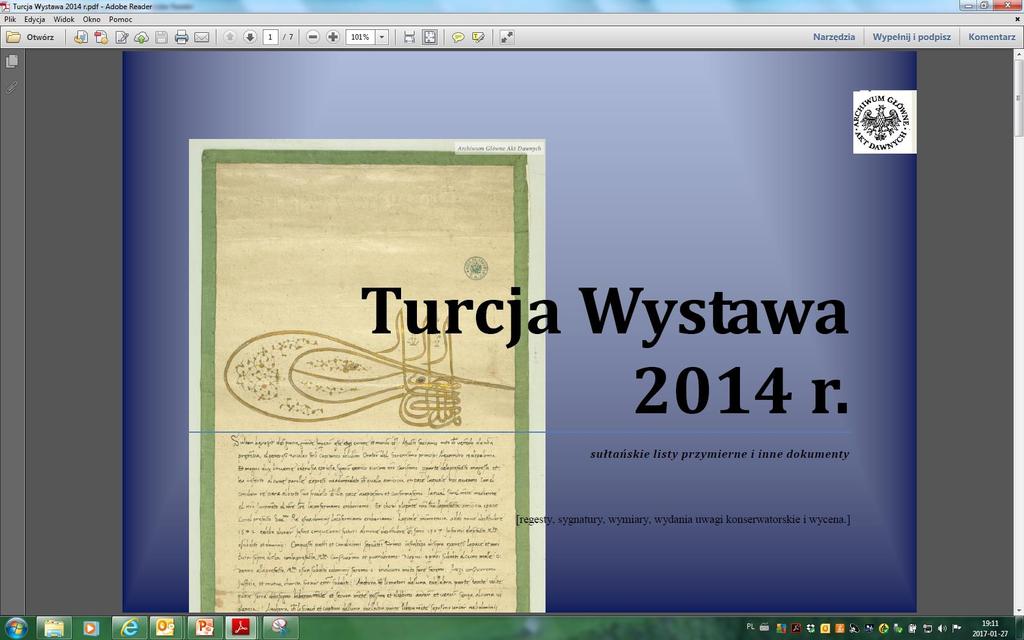Open the Edycja menu
Image resolution: width=1024 pixels, height=640 pixels.
coord(35,20)
